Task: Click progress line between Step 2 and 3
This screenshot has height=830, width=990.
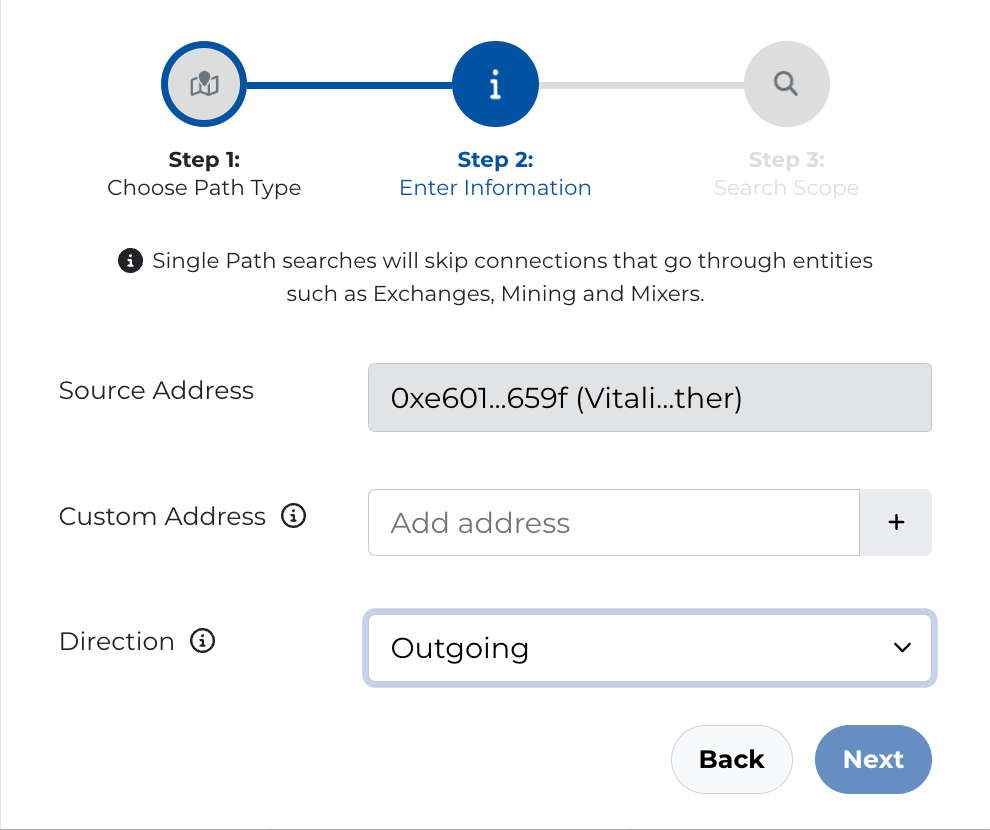Action: 640,85
